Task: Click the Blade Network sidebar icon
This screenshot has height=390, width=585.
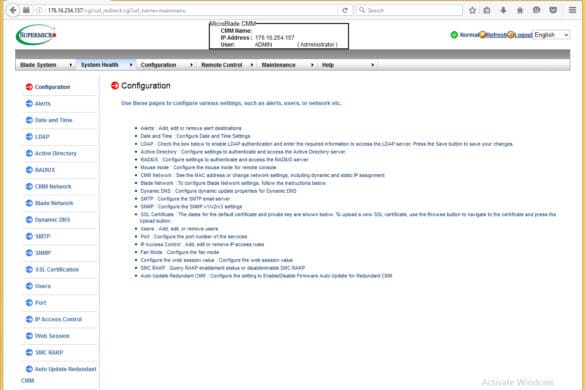Action: tap(29, 203)
